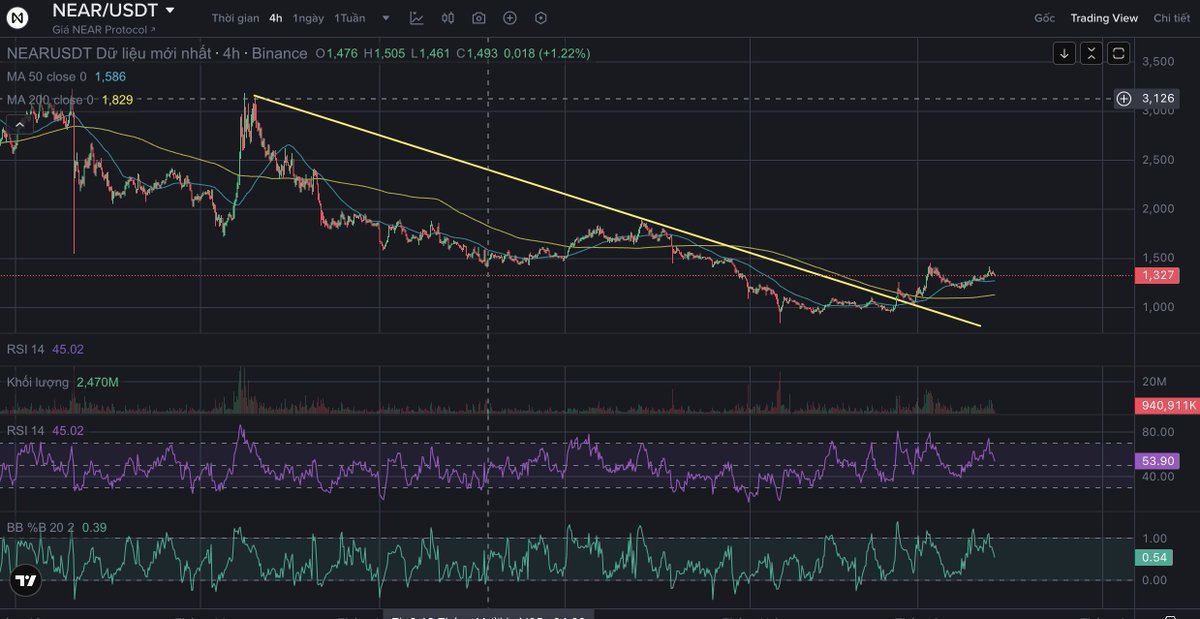The height and width of the screenshot is (619, 1200).
Task: Click the 80.00 RSI axis label
Action: click(1157, 432)
